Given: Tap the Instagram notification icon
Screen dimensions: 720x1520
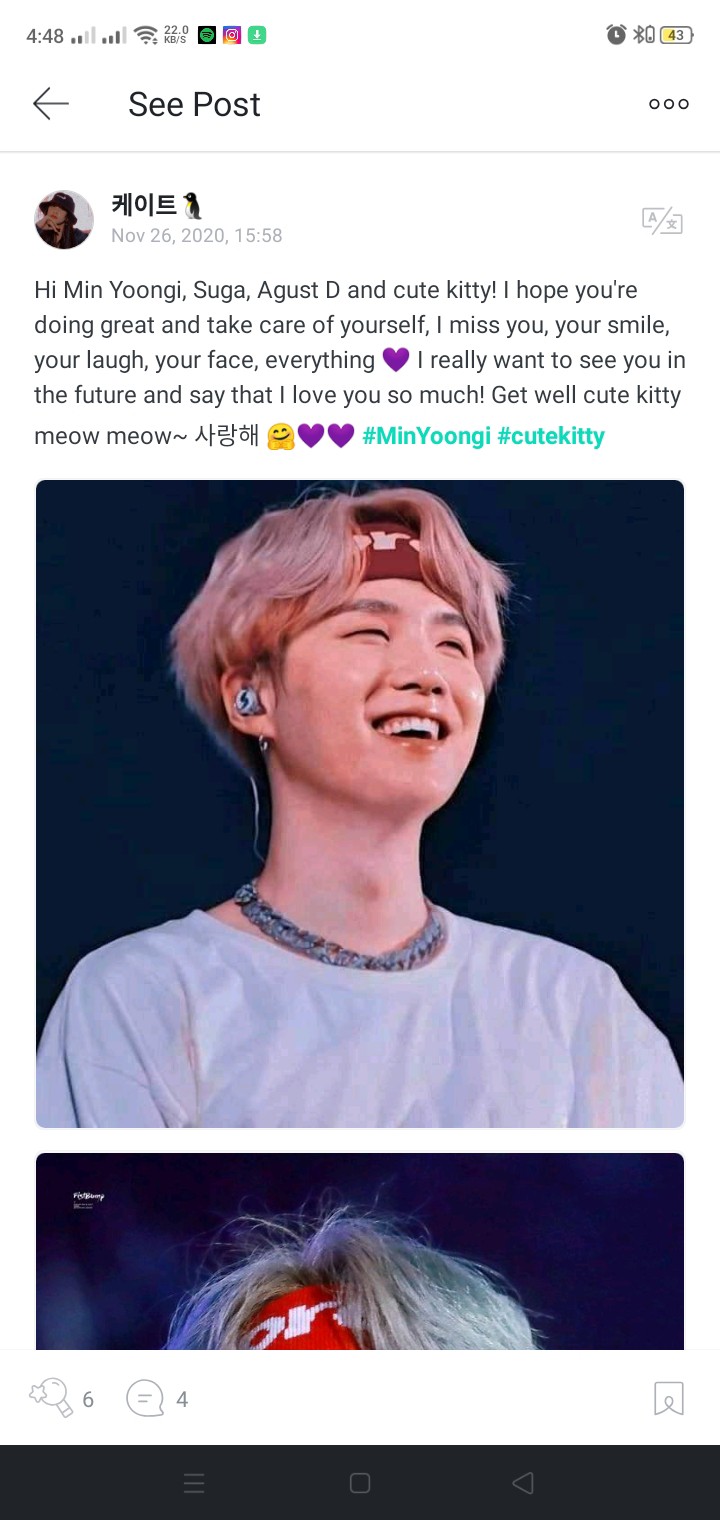Looking at the screenshot, I should (x=232, y=35).
